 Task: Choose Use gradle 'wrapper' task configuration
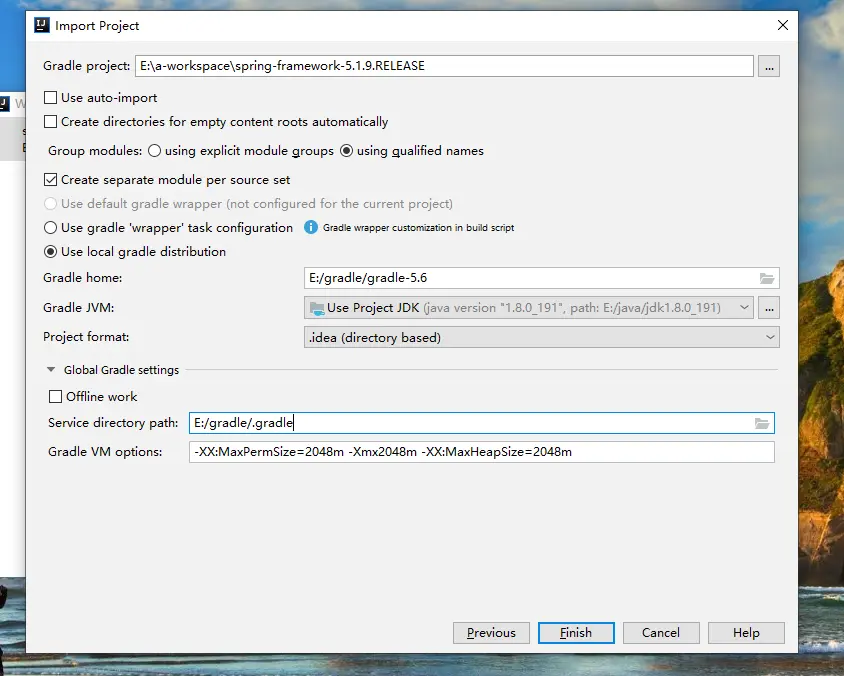50,228
